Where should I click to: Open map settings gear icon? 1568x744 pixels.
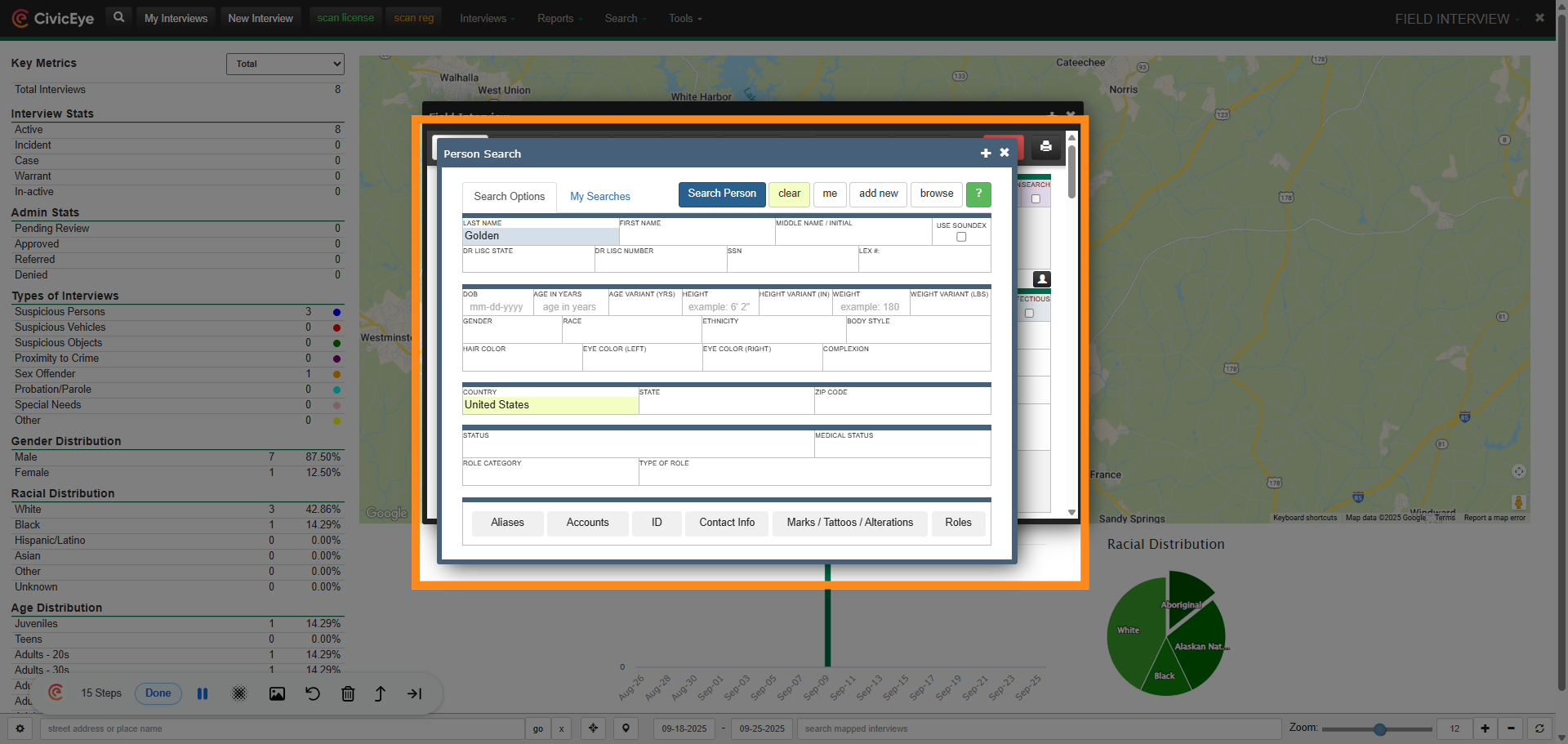(20, 728)
